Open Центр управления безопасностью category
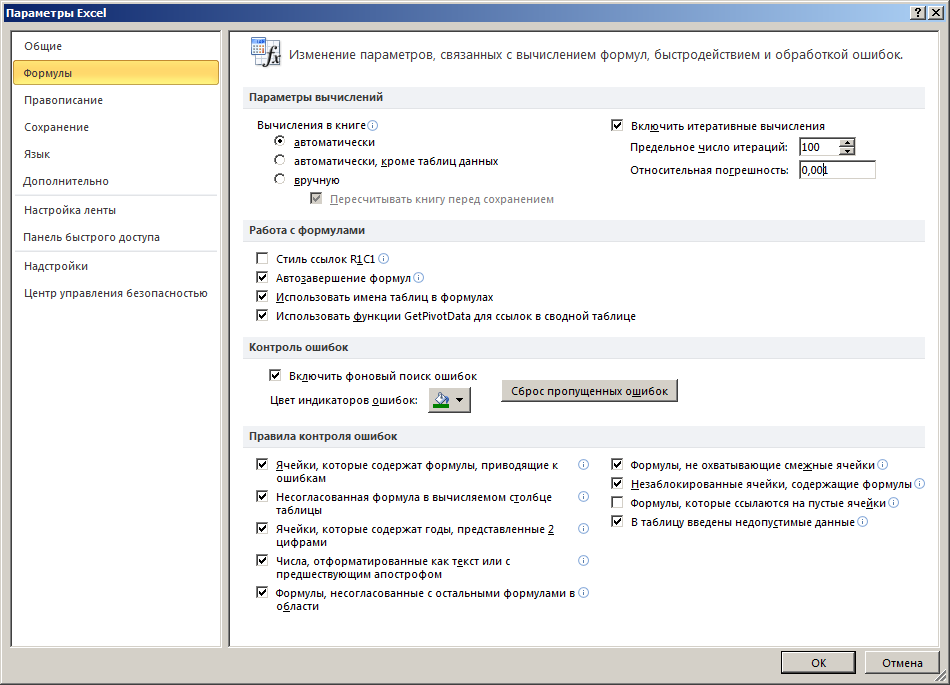Image resolution: width=950 pixels, height=685 pixels. click(x=116, y=293)
